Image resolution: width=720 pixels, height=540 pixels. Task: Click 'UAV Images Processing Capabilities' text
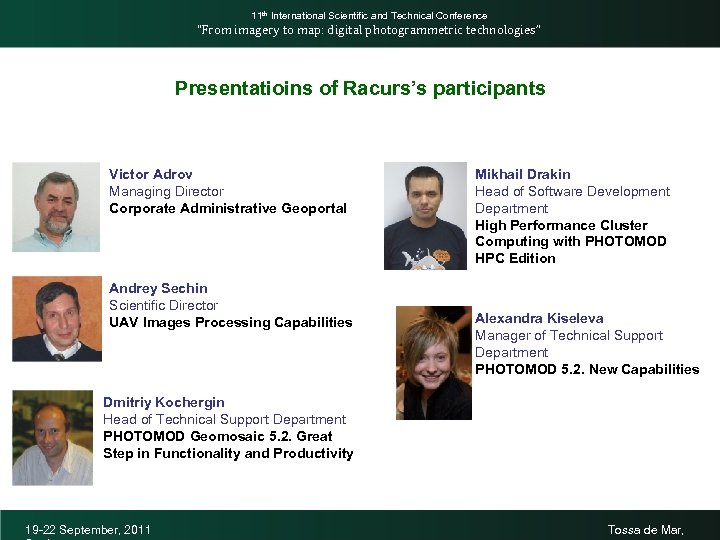tap(231, 322)
